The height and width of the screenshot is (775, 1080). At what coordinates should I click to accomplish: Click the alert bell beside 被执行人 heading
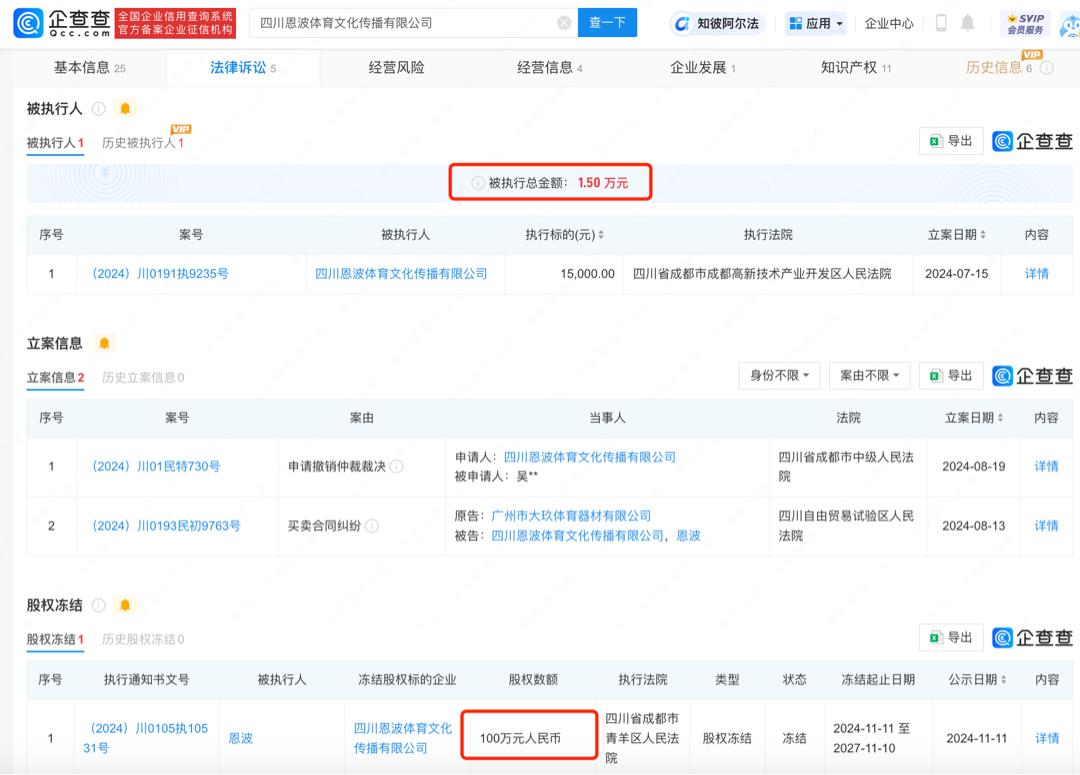click(x=125, y=108)
